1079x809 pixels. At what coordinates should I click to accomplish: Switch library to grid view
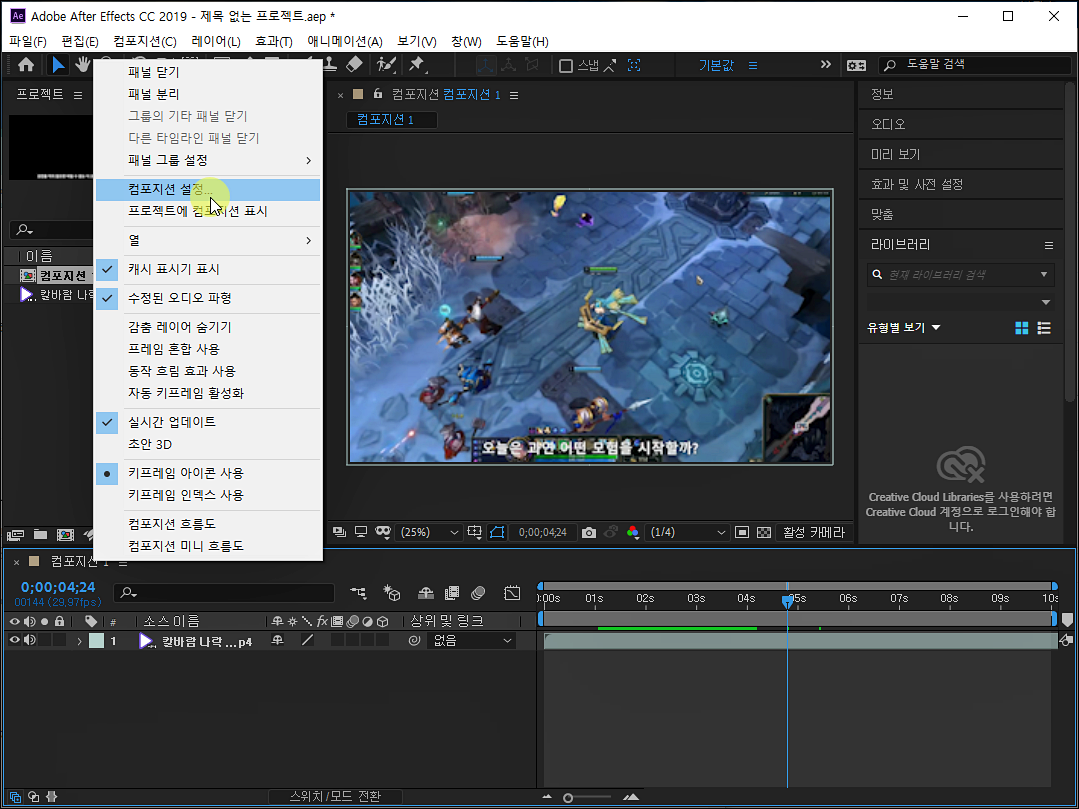tap(1022, 328)
